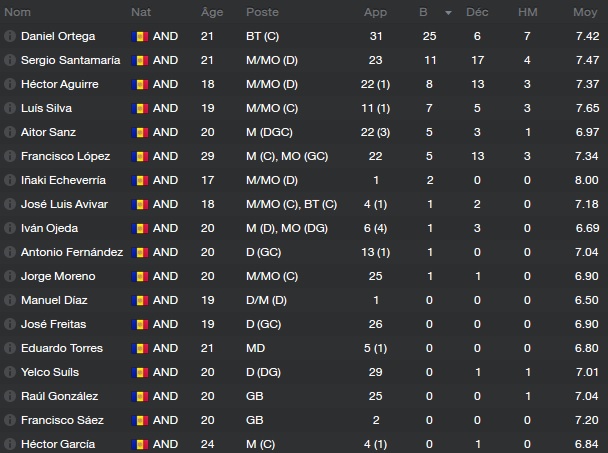Click the Déc column header

click(x=477, y=12)
